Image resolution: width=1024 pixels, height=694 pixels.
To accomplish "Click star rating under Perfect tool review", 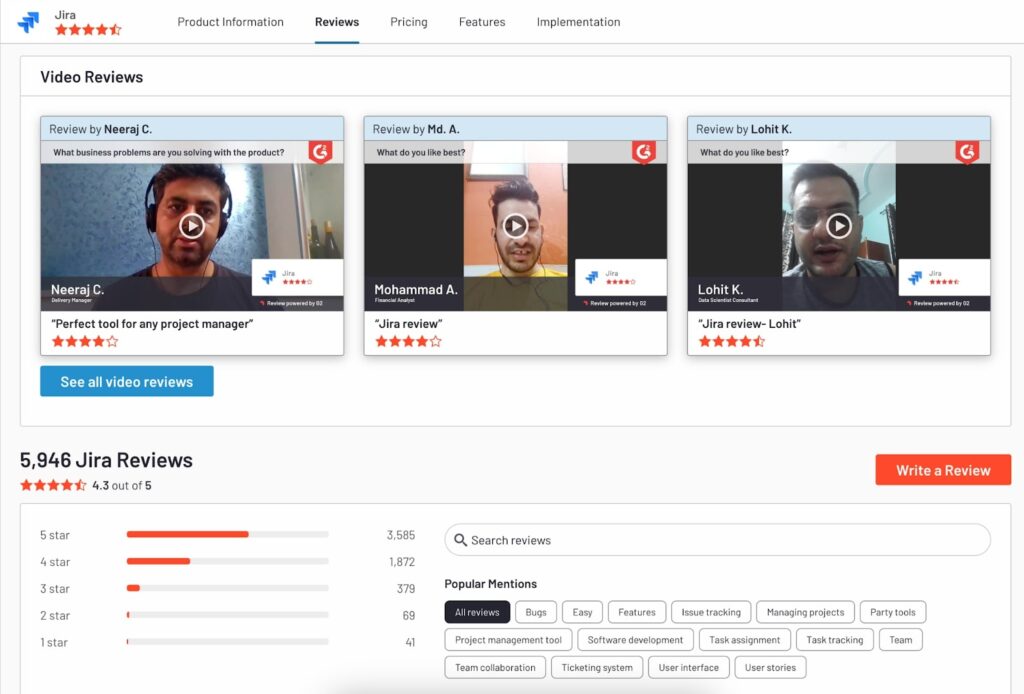I will pos(85,341).
